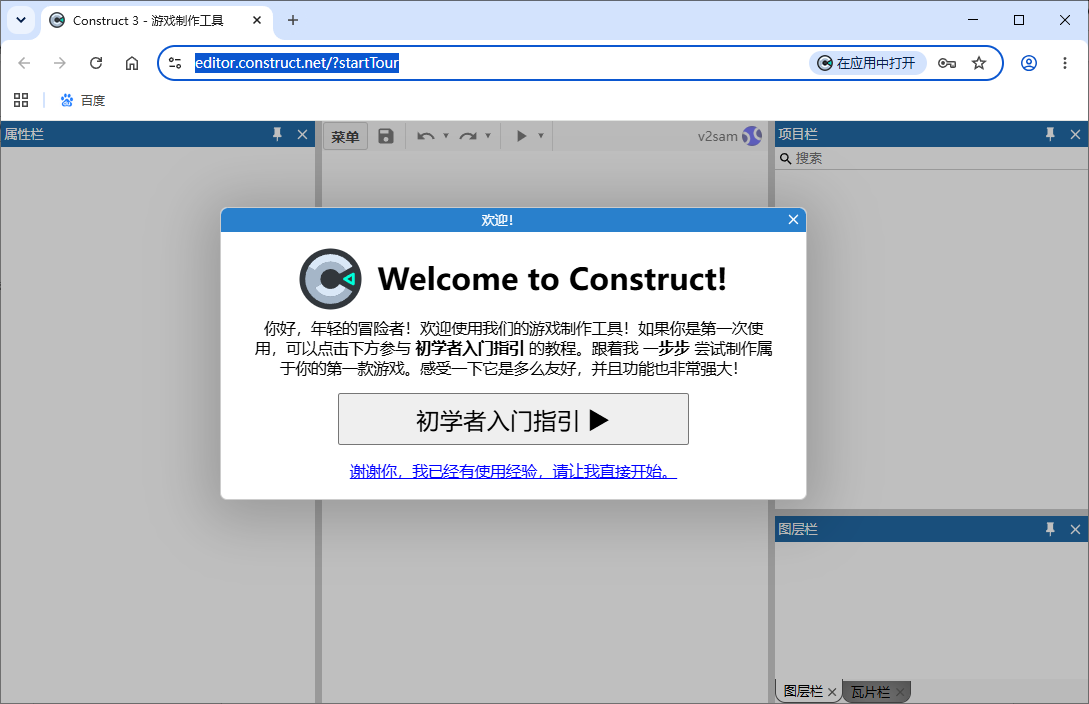Pin the 属性栏 panel

277,134
